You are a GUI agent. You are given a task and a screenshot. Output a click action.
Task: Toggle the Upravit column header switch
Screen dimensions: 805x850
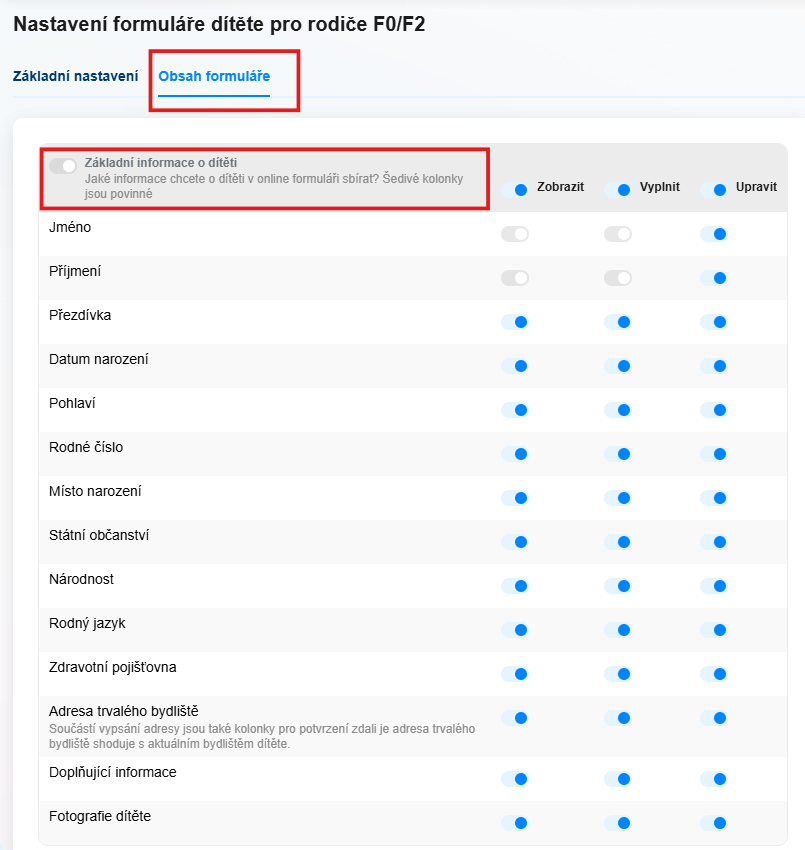(x=714, y=189)
